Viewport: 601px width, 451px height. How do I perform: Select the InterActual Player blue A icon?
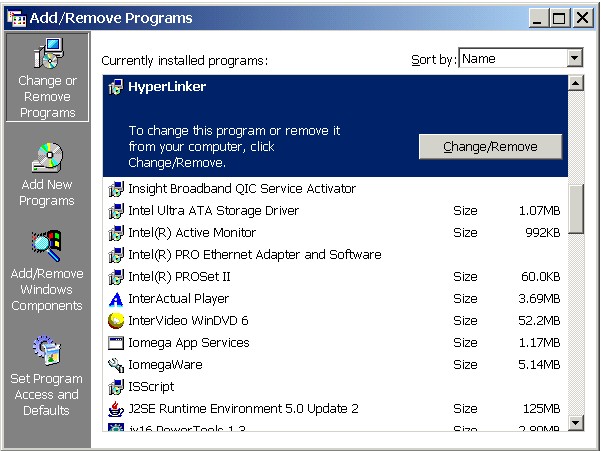point(116,299)
